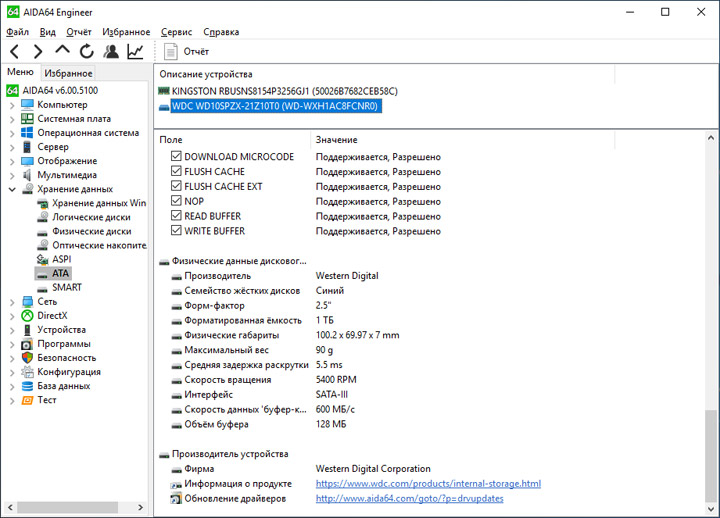This screenshot has width=720, height=518.
Task: Click the AIDA64 v6.00.5100 root node icon
Action: click(12, 90)
